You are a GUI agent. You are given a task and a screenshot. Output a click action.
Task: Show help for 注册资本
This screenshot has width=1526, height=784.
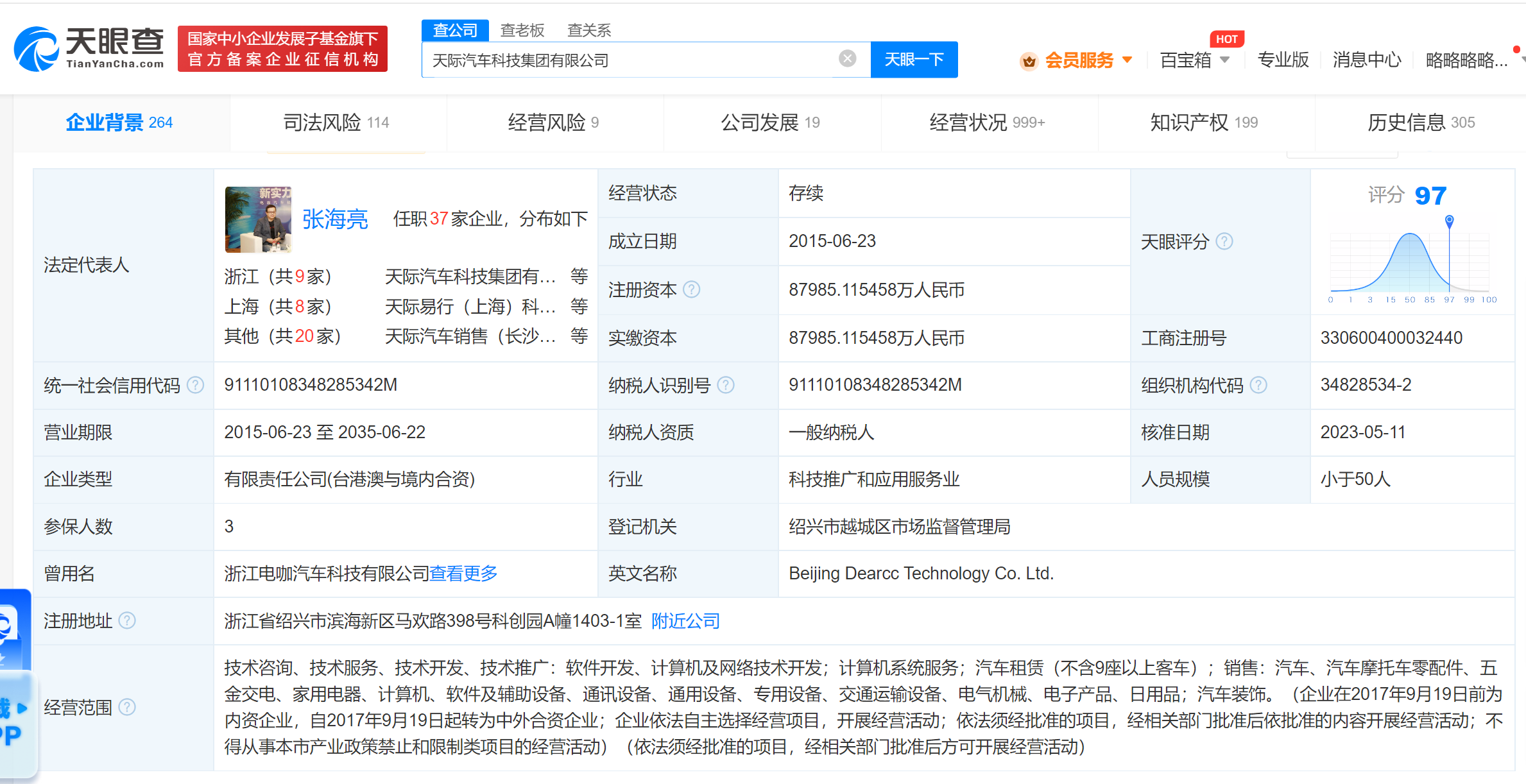click(691, 290)
